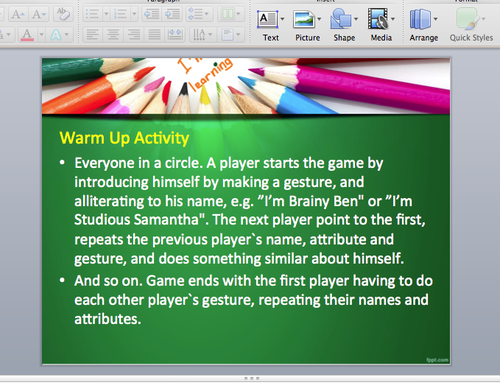Image resolution: width=500 pixels, height=388 pixels.
Task: Open Quick Styles
Action: [471, 24]
